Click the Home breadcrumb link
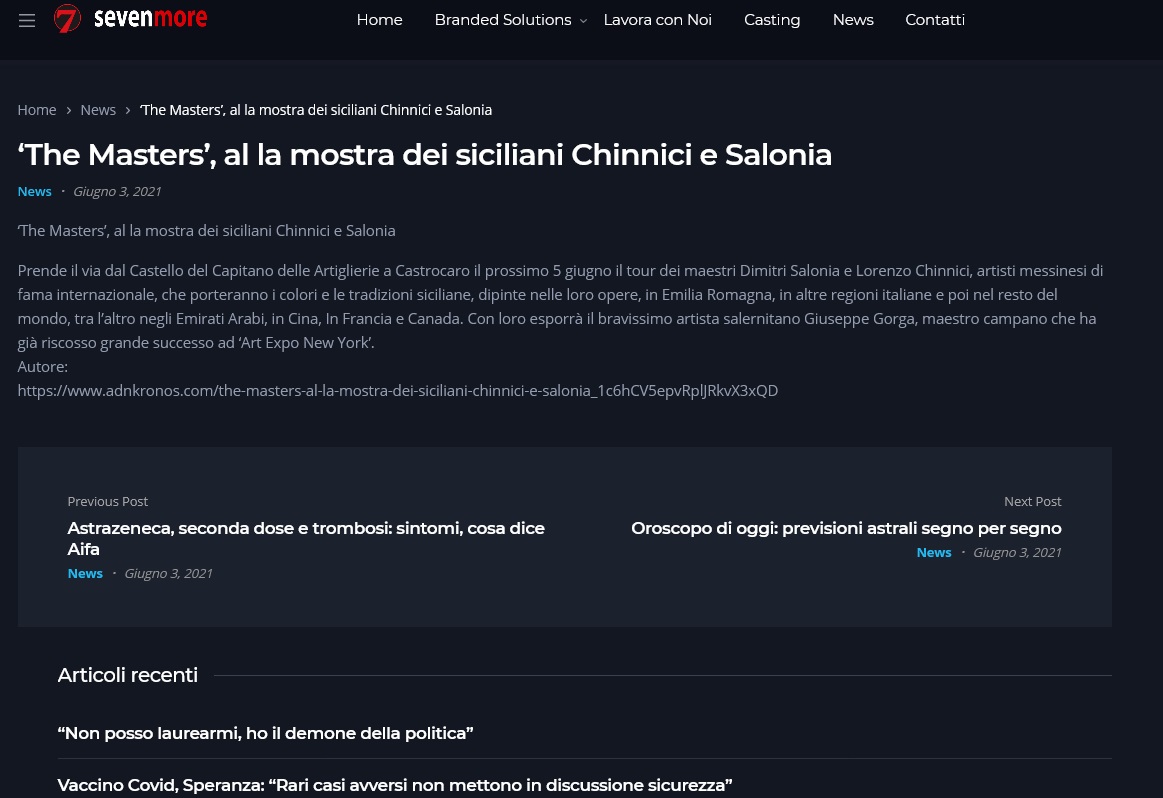1163x798 pixels. [37, 110]
